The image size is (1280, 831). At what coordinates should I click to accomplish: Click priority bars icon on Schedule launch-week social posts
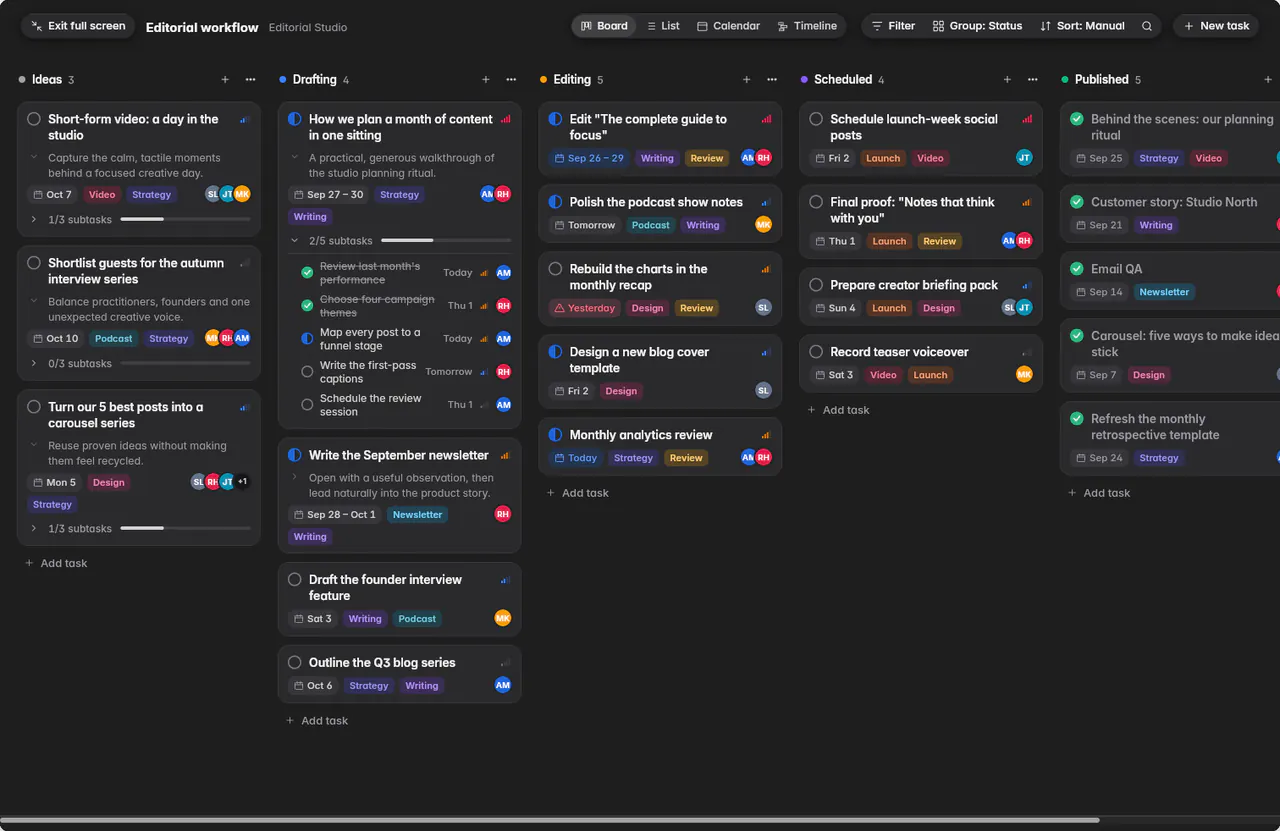point(1027,119)
